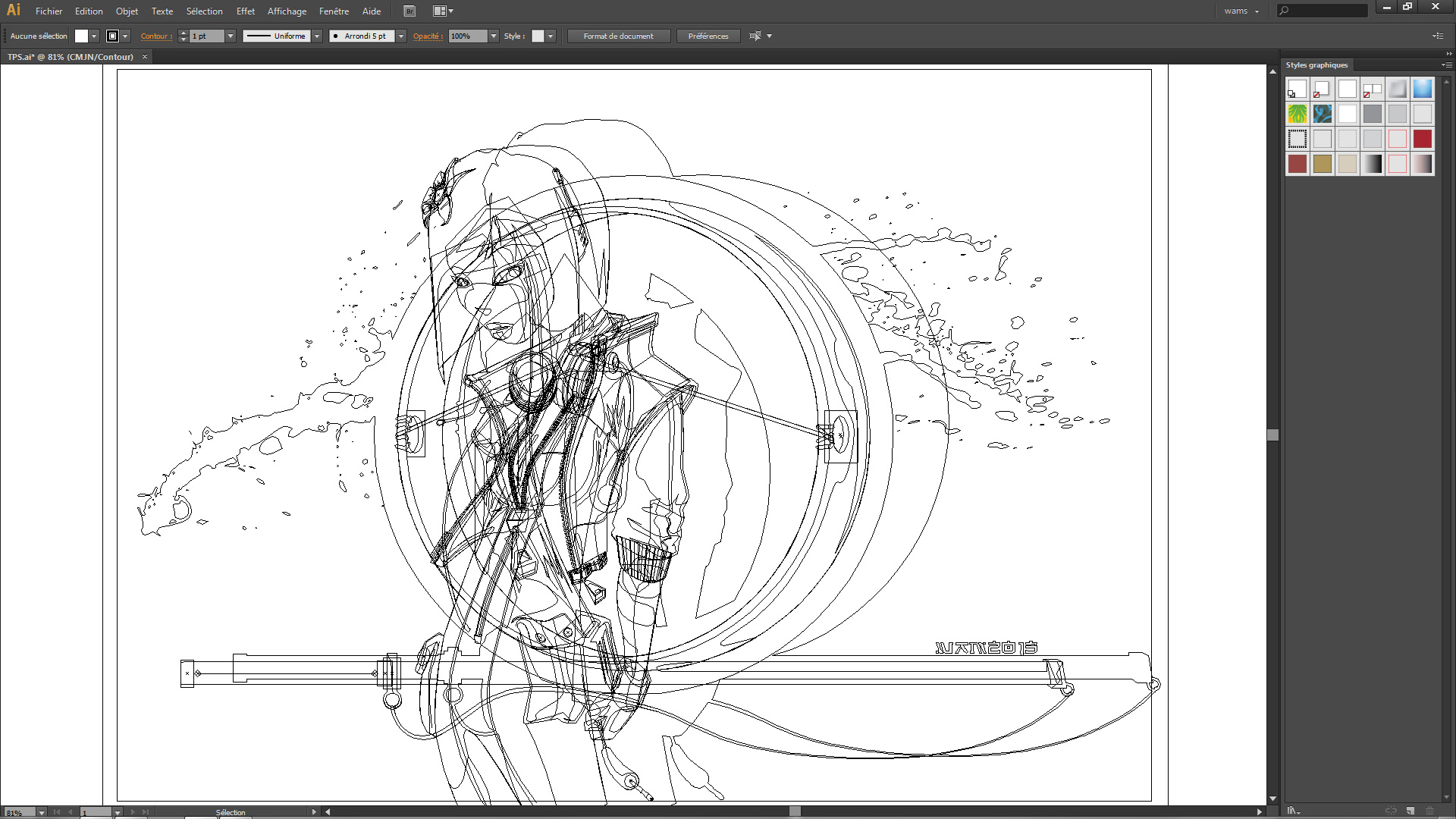Apply the blue glossy graphic style
The image size is (1456, 819).
pyautogui.click(x=1422, y=89)
